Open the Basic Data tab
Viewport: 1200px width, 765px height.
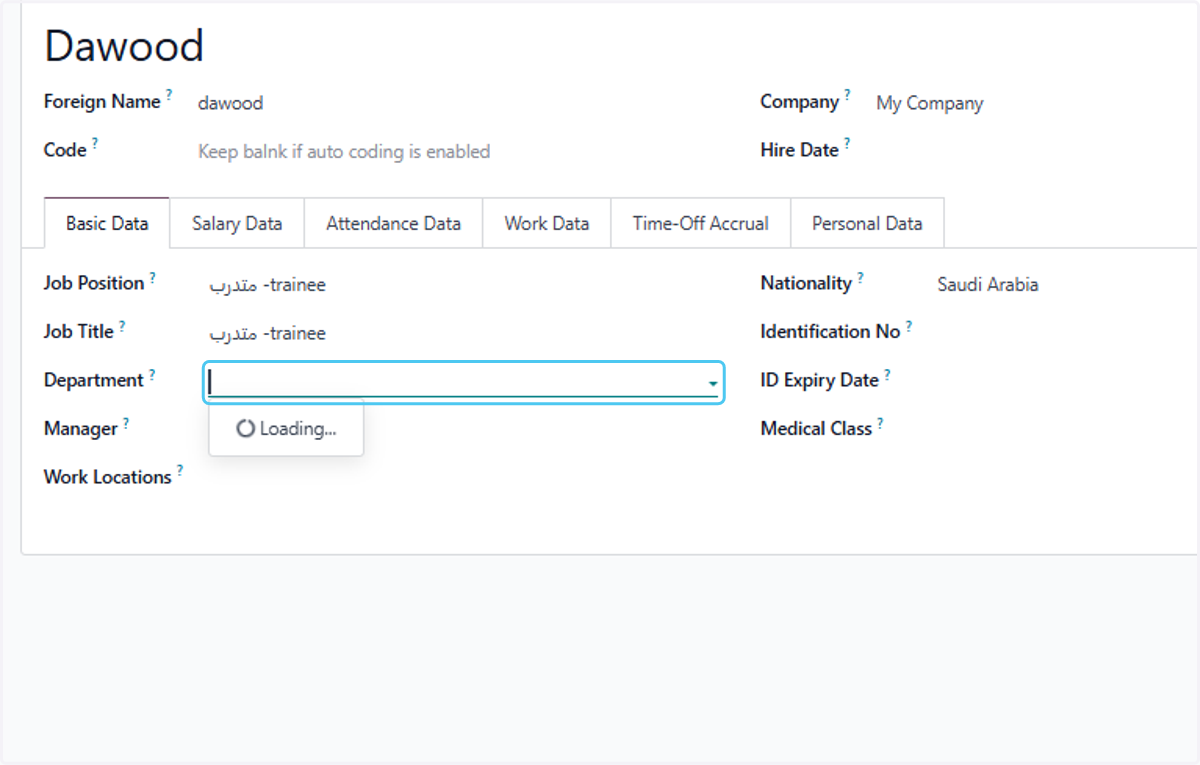coord(107,223)
